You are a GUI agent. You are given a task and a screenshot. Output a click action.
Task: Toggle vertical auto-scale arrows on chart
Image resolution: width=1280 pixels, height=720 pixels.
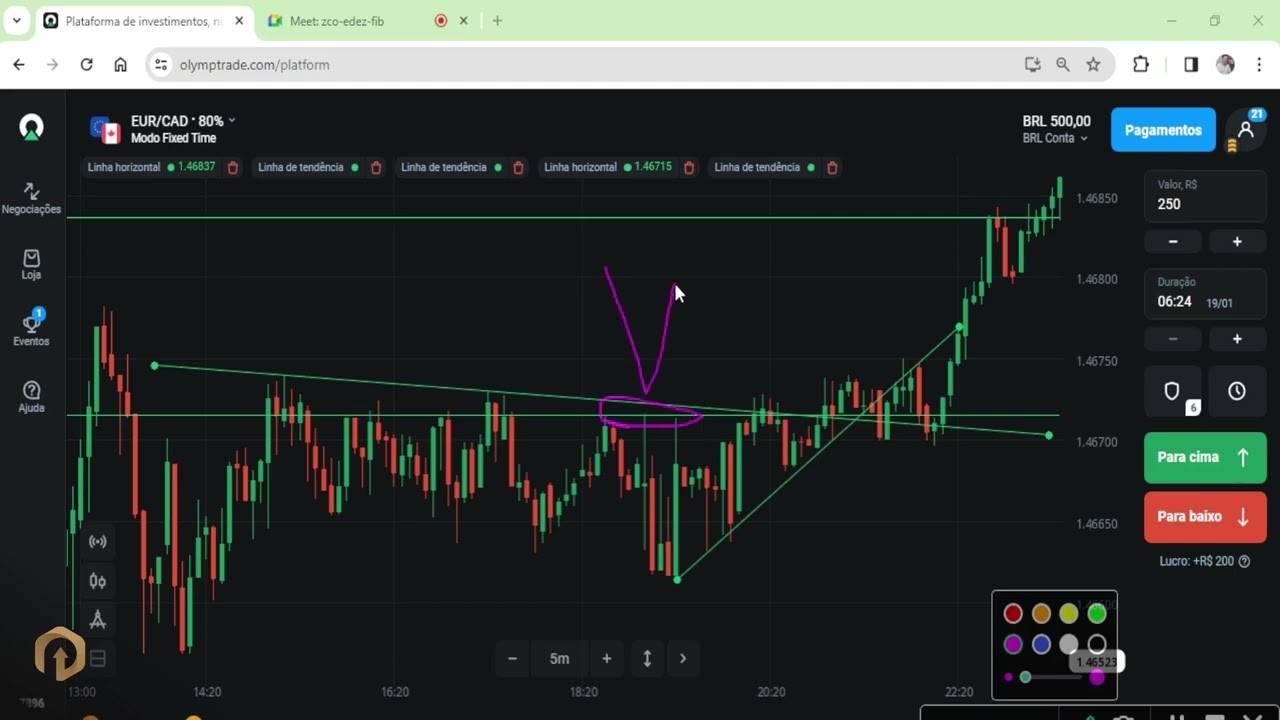click(x=647, y=659)
